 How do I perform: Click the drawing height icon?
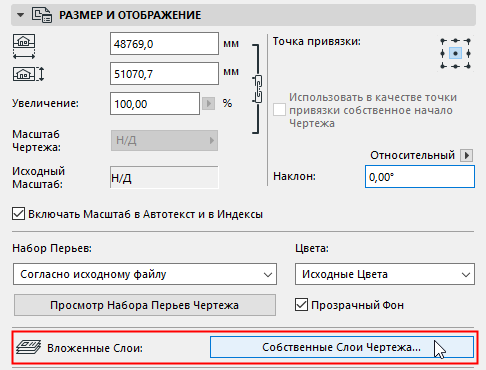(28, 74)
